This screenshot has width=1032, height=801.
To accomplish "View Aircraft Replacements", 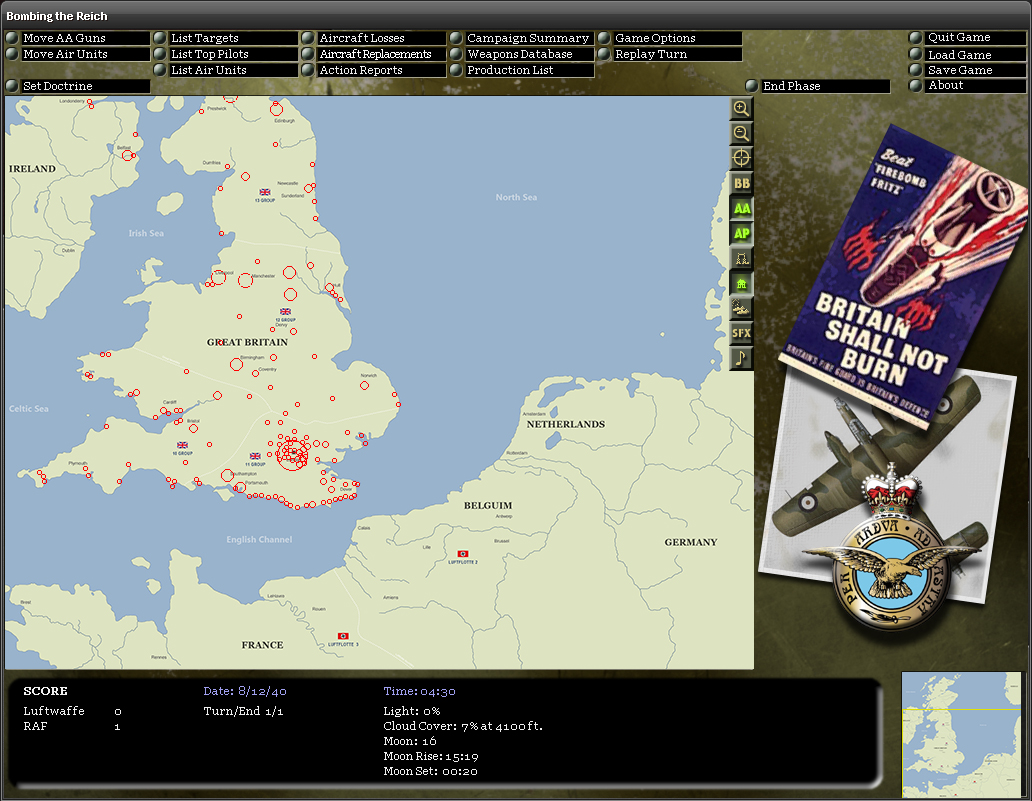I will coord(374,54).
